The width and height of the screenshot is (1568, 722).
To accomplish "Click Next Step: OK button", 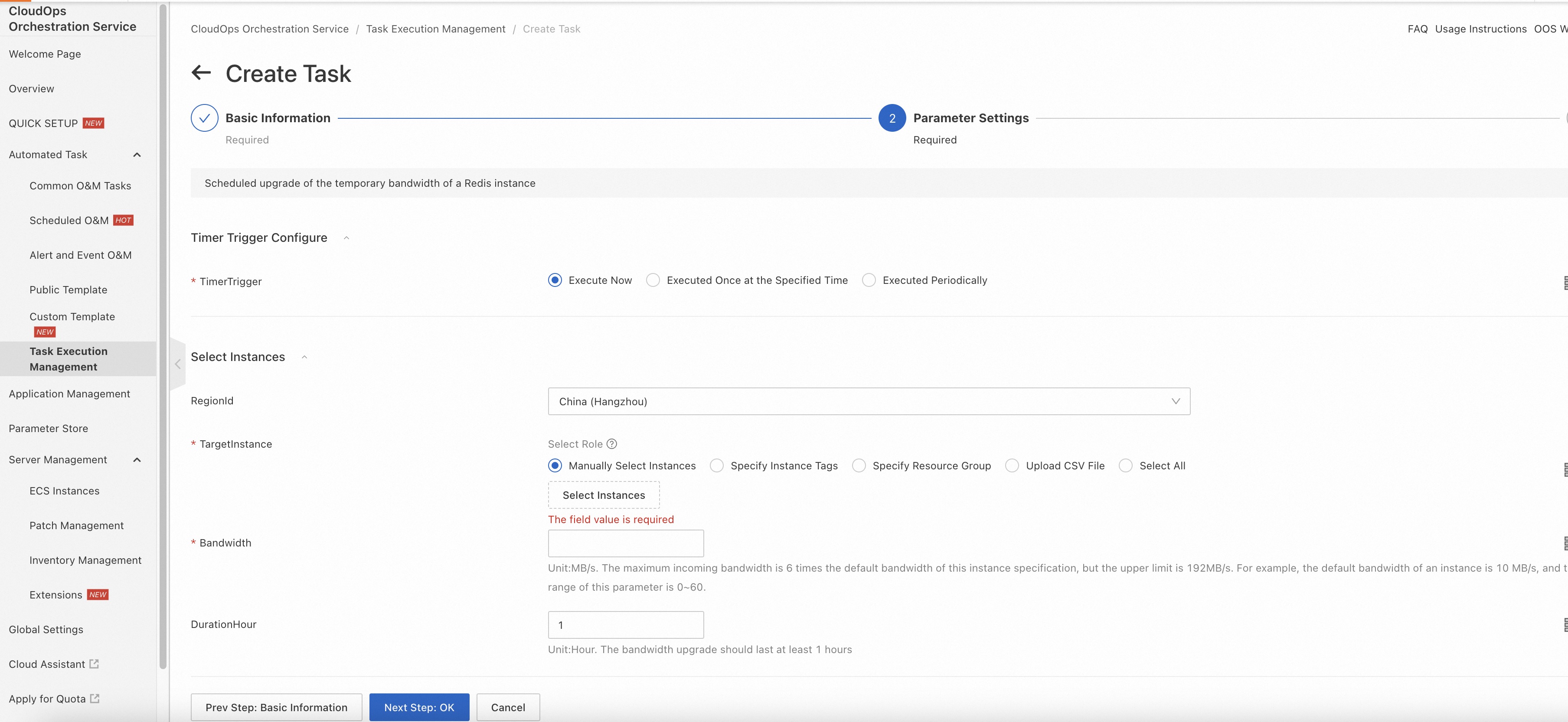I will 419,707.
